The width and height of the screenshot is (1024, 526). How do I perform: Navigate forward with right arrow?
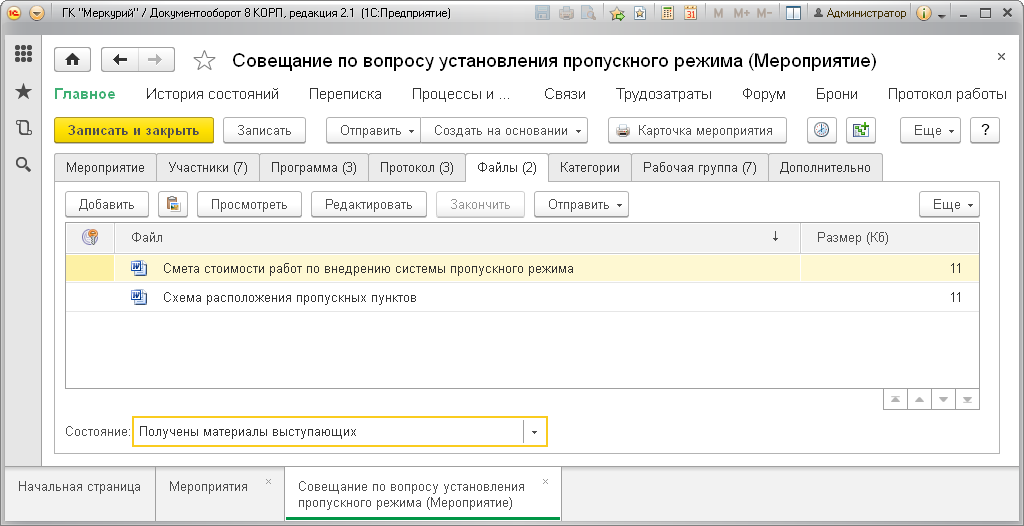155,60
